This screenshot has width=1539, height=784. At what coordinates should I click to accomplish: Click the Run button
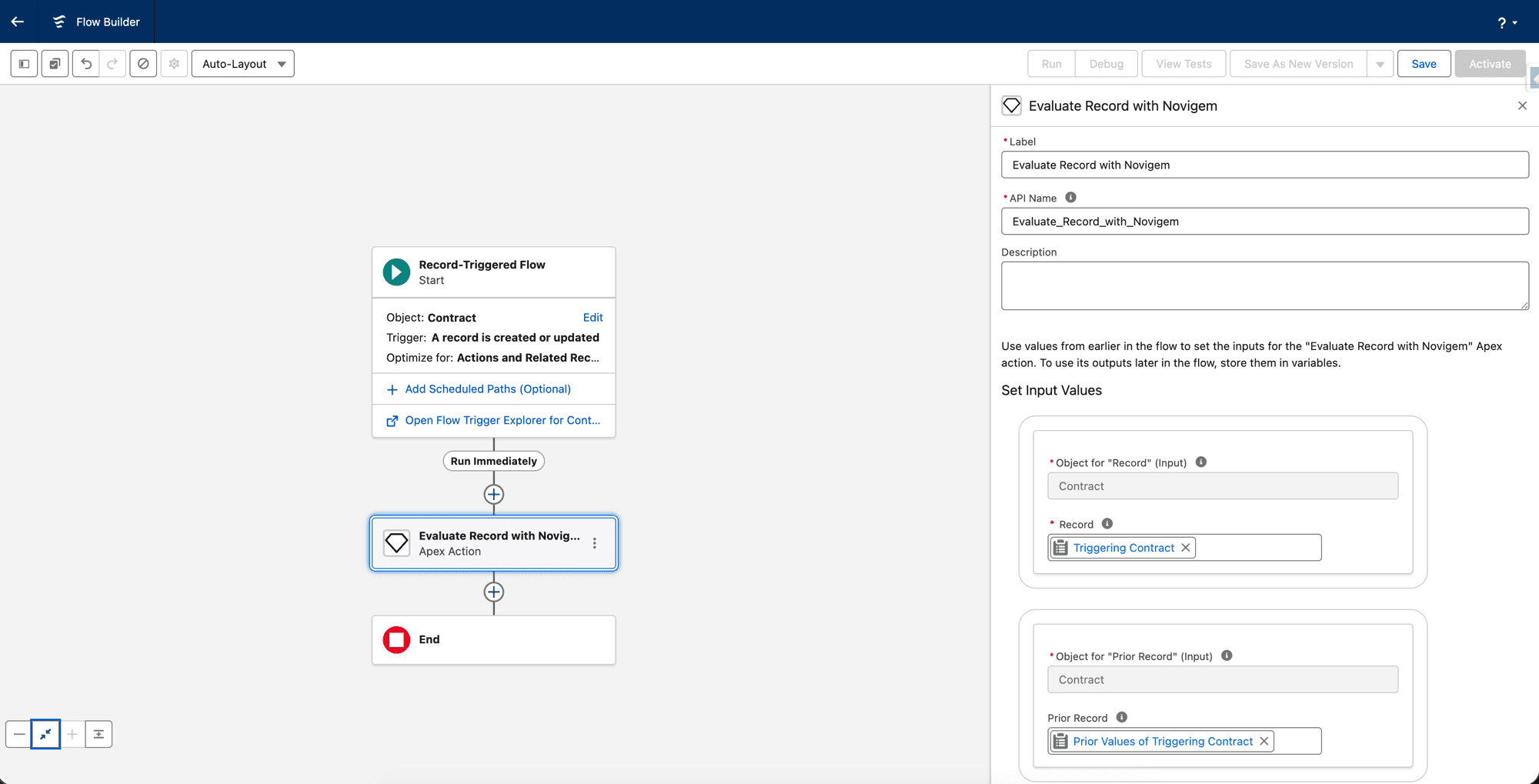point(1051,64)
